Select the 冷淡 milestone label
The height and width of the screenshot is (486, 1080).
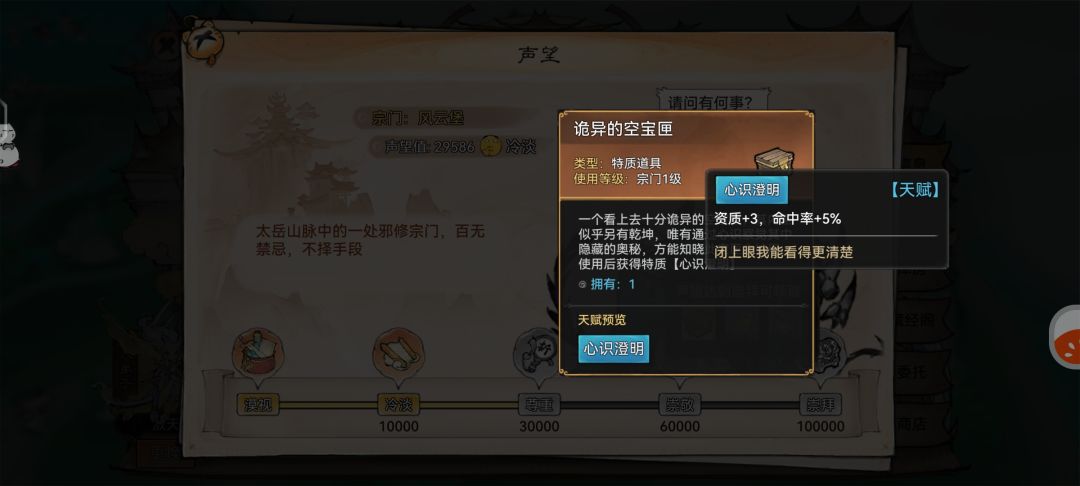[398, 405]
